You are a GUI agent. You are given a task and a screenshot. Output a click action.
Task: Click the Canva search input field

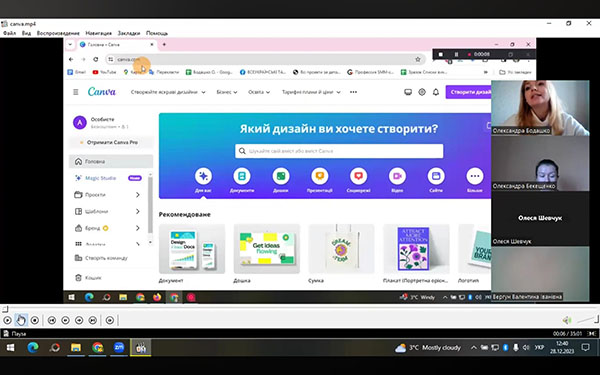[339, 151]
